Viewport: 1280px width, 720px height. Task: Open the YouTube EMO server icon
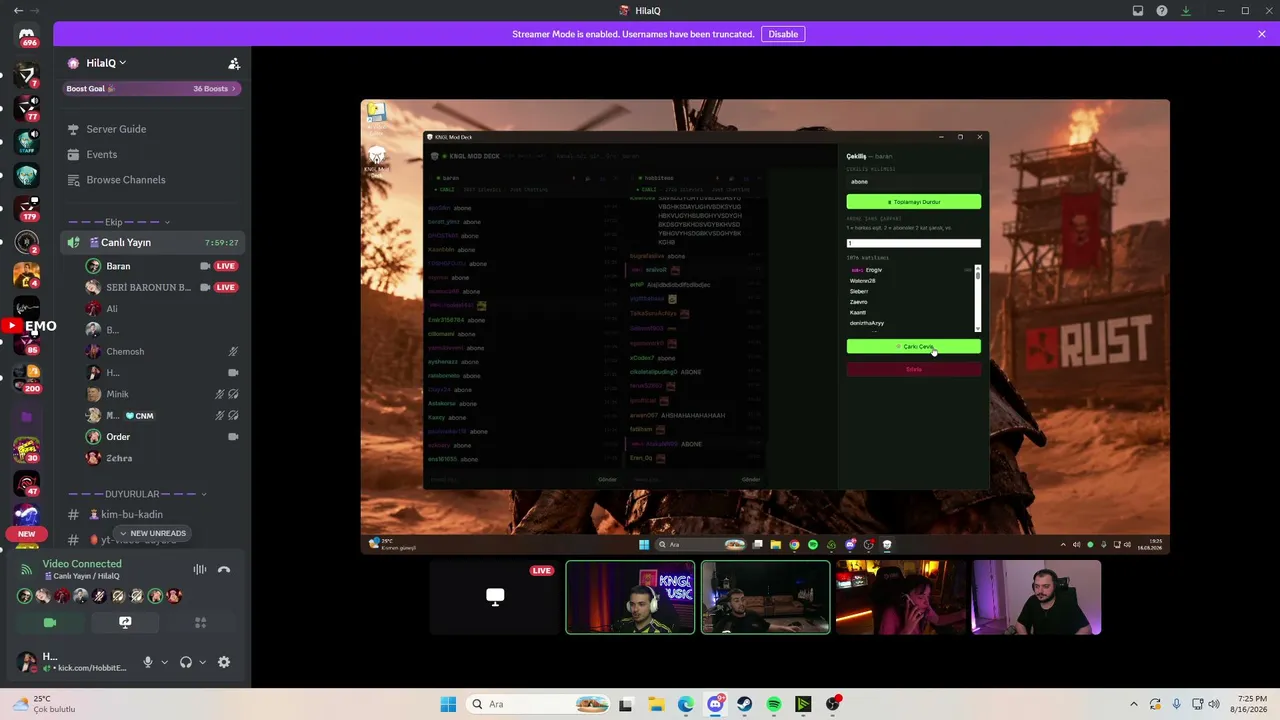pos(27,326)
